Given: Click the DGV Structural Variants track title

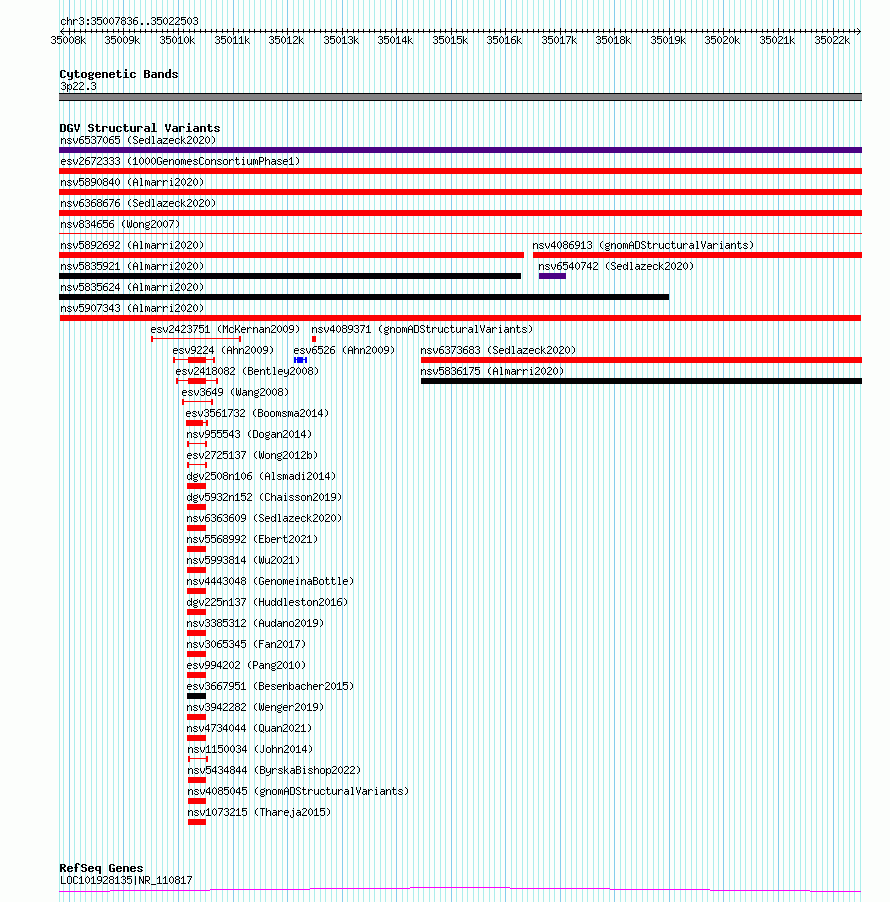Looking at the screenshot, I should pyautogui.click(x=140, y=128).
